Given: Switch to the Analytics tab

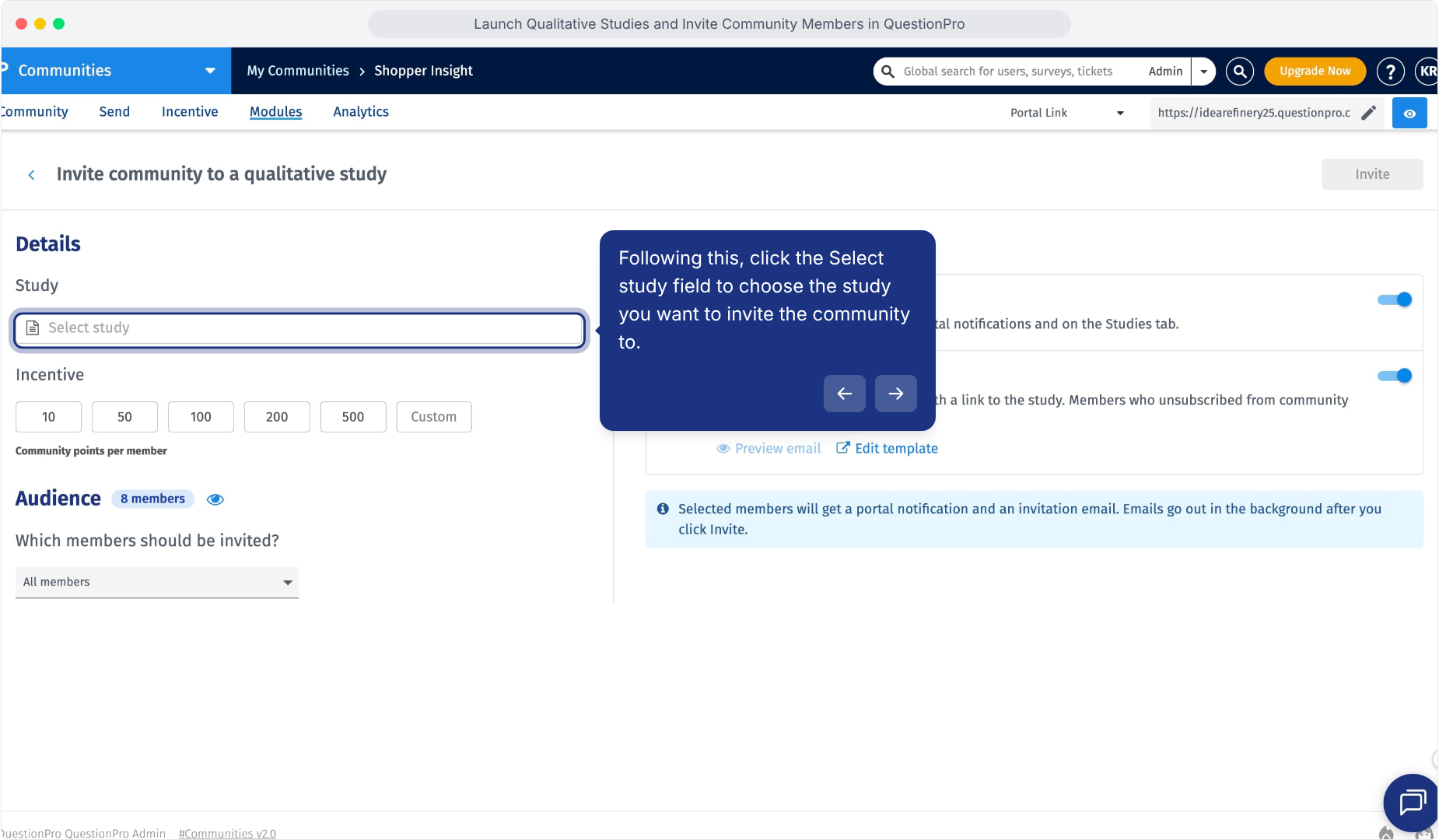Looking at the screenshot, I should [x=361, y=112].
